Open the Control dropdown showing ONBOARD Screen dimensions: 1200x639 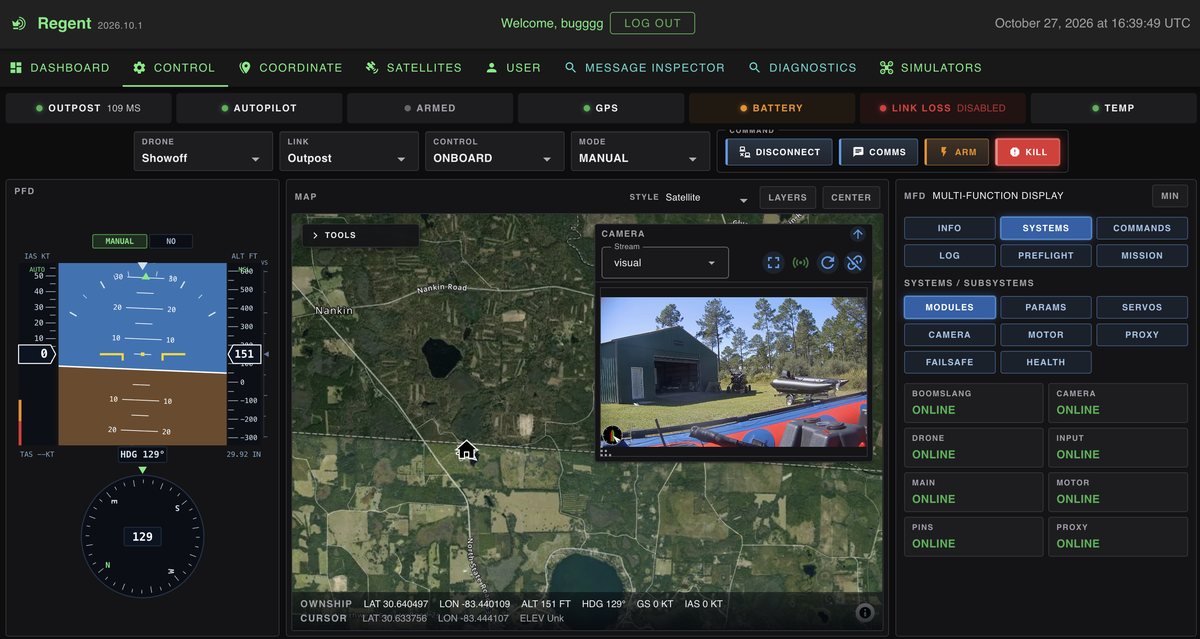494,151
